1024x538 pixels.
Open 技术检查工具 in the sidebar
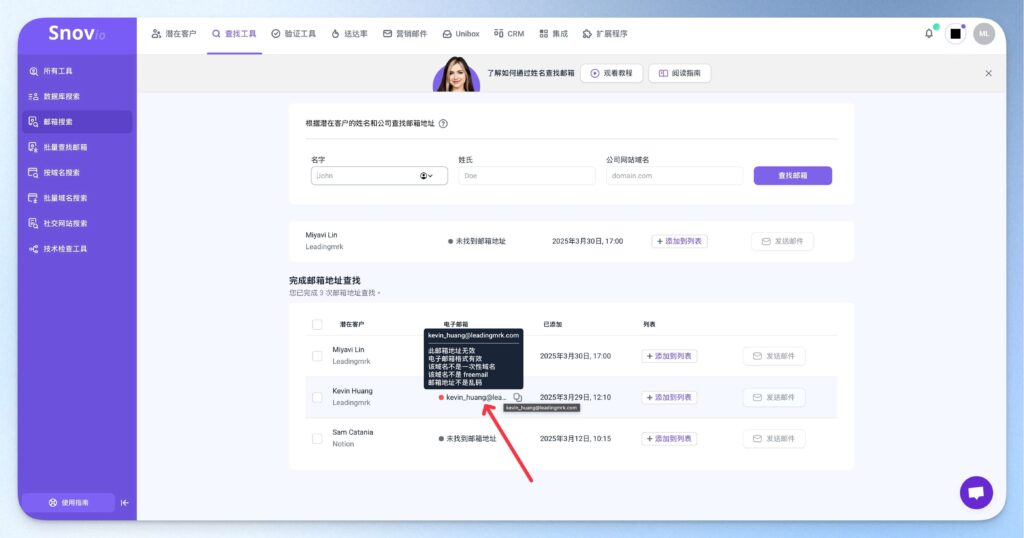[77, 249]
